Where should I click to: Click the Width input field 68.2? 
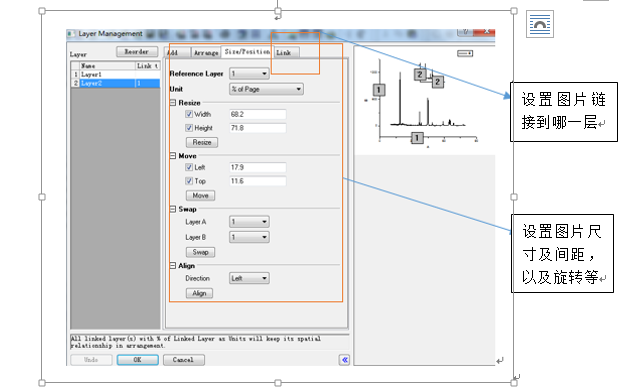pos(258,114)
